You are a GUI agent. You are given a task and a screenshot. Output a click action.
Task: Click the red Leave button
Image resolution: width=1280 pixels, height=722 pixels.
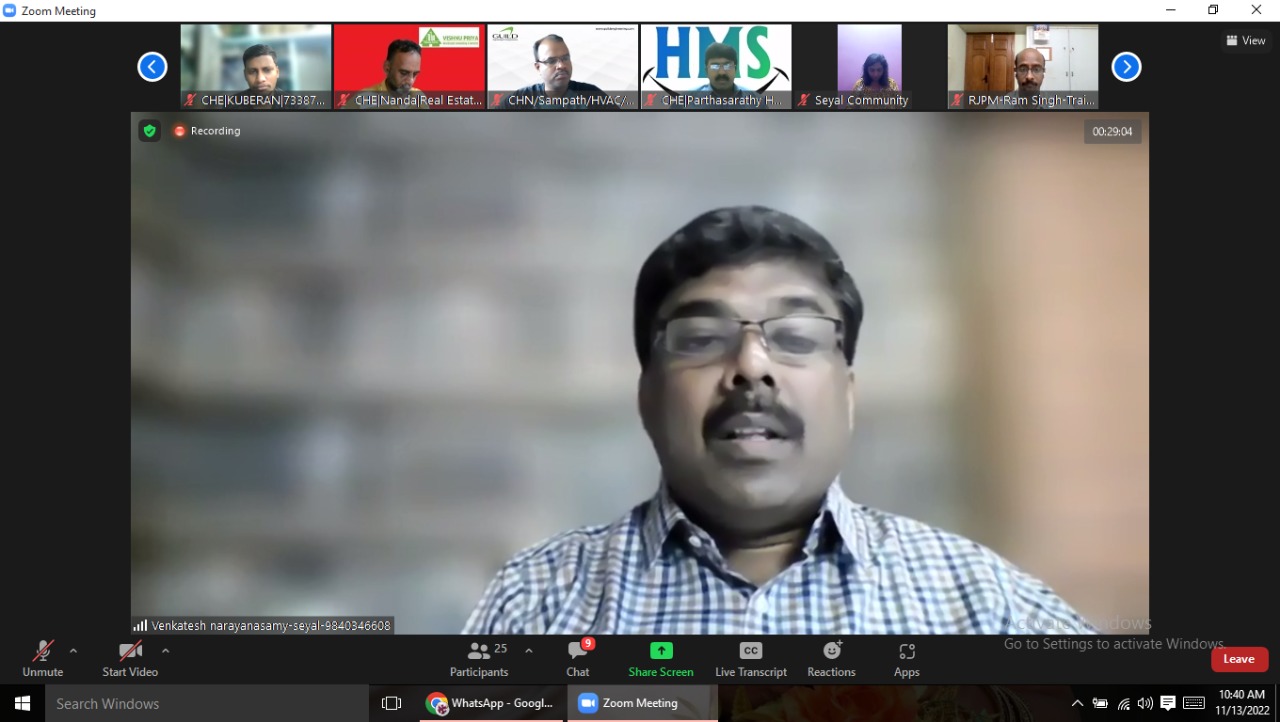(x=1239, y=659)
